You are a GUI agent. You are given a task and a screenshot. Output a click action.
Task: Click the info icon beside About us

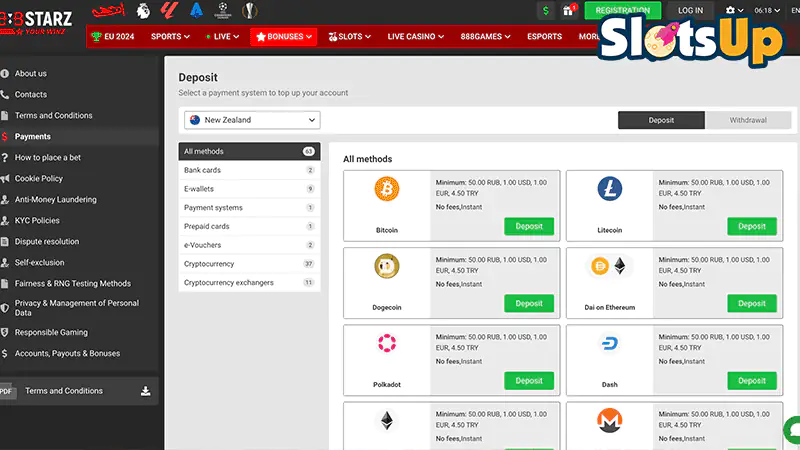point(5,73)
